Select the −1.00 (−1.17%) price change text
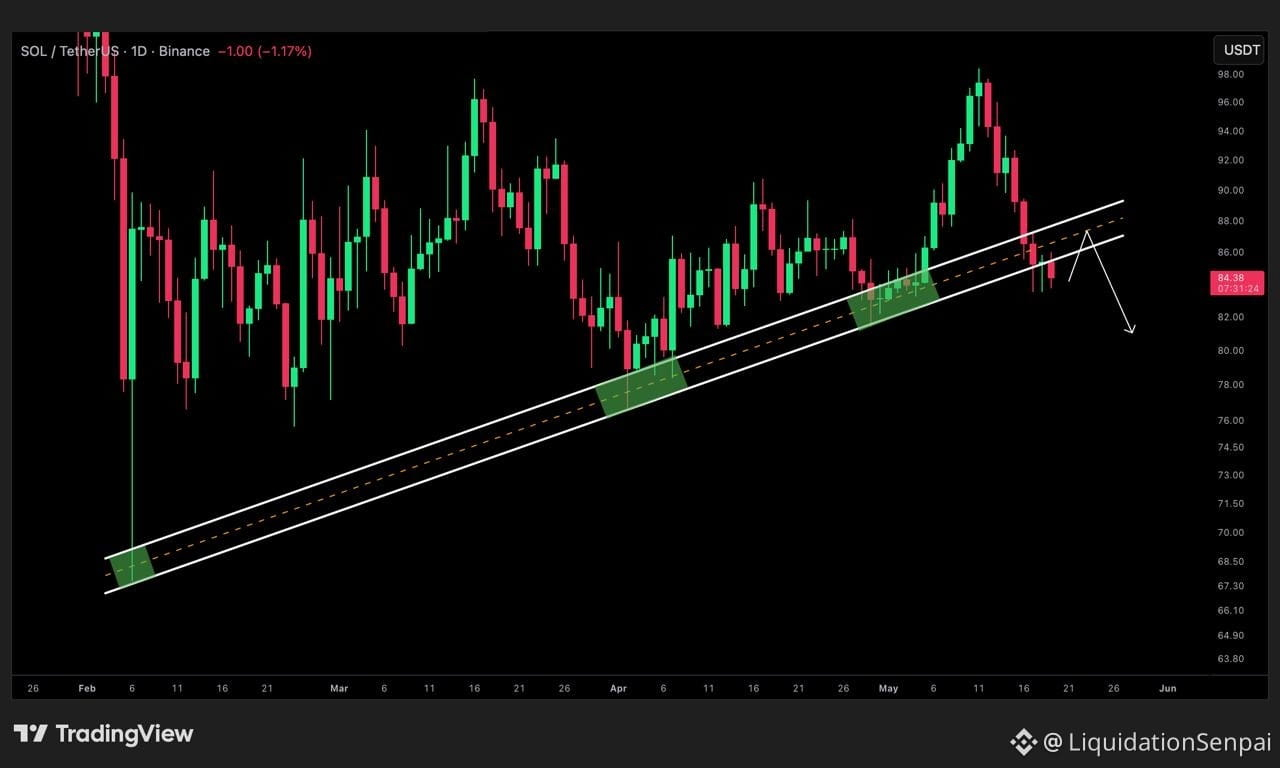The height and width of the screenshot is (768, 1280). point(265,51)
